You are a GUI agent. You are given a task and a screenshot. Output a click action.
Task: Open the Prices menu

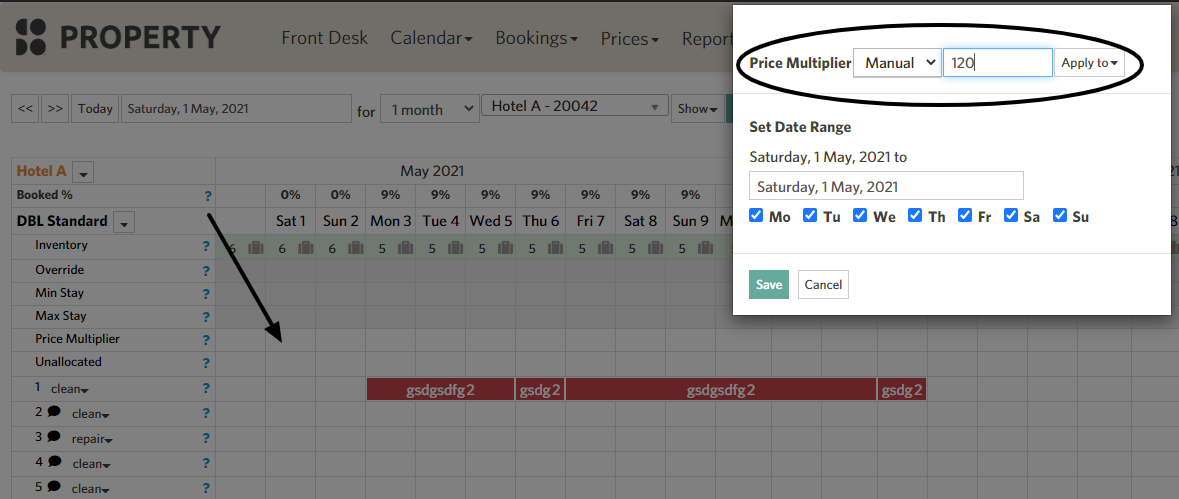pos(630,38)
